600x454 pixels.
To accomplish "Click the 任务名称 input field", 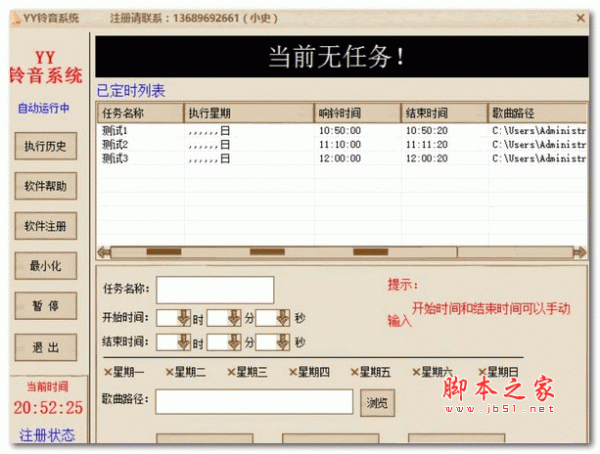I will coord(215,290).
